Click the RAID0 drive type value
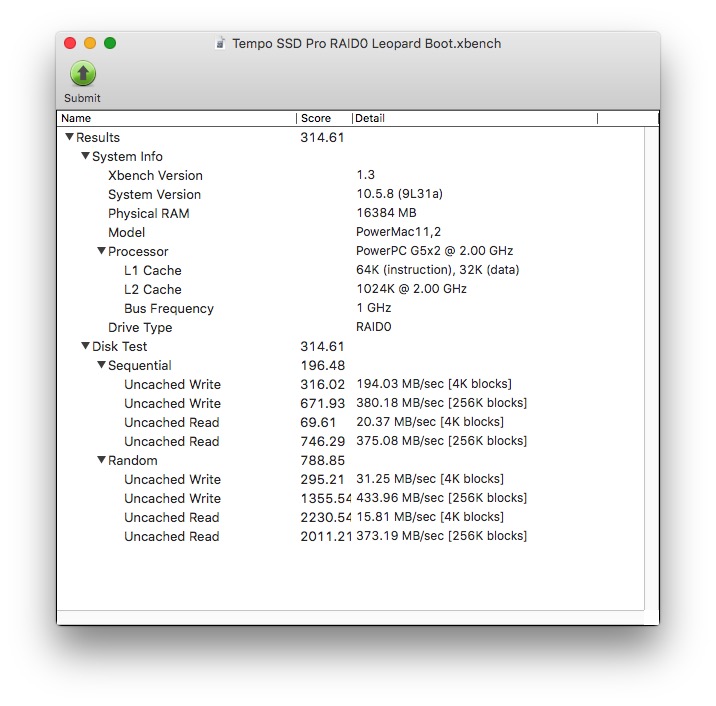Screen dimensions: 716x706 point(374,327)
